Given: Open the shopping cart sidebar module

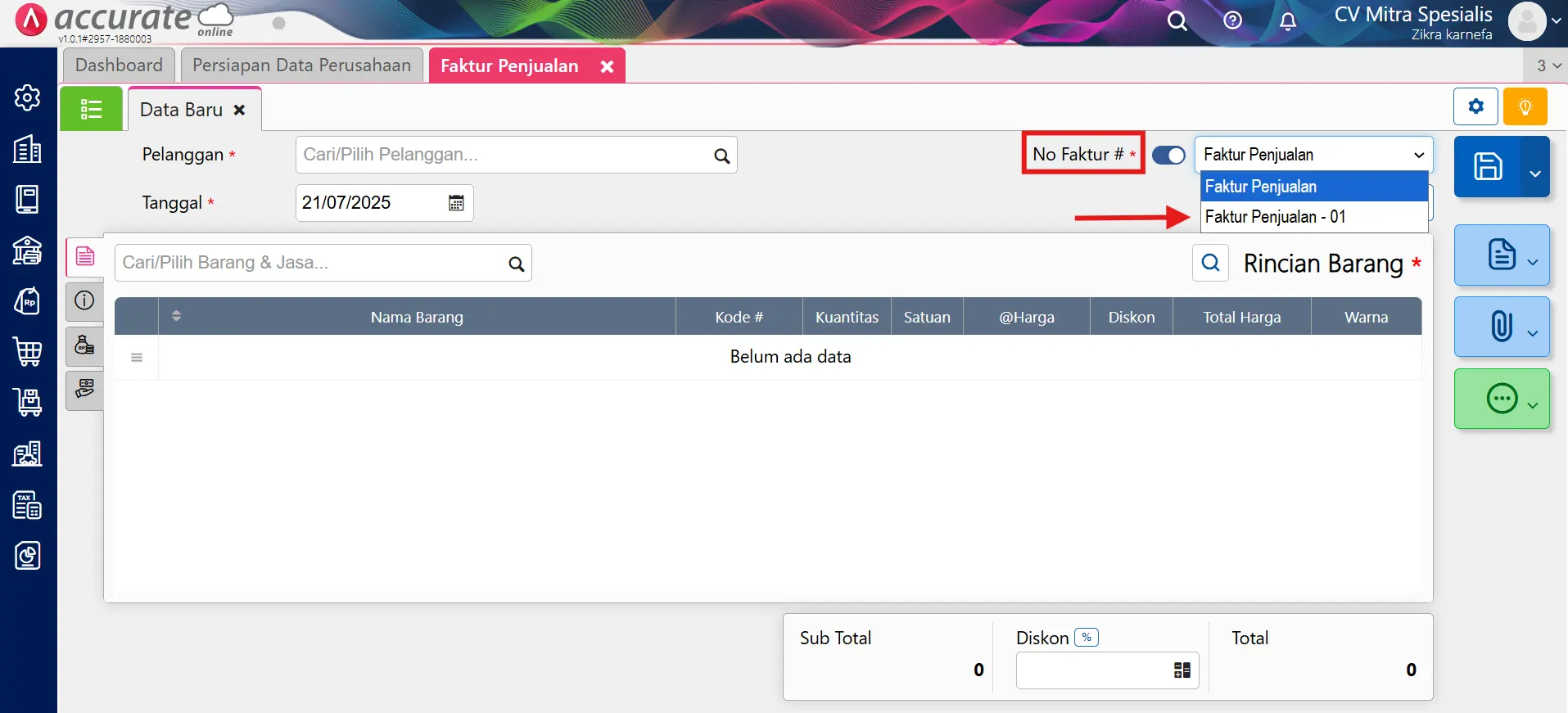Looking at the screenshot, I should (28, 352).
